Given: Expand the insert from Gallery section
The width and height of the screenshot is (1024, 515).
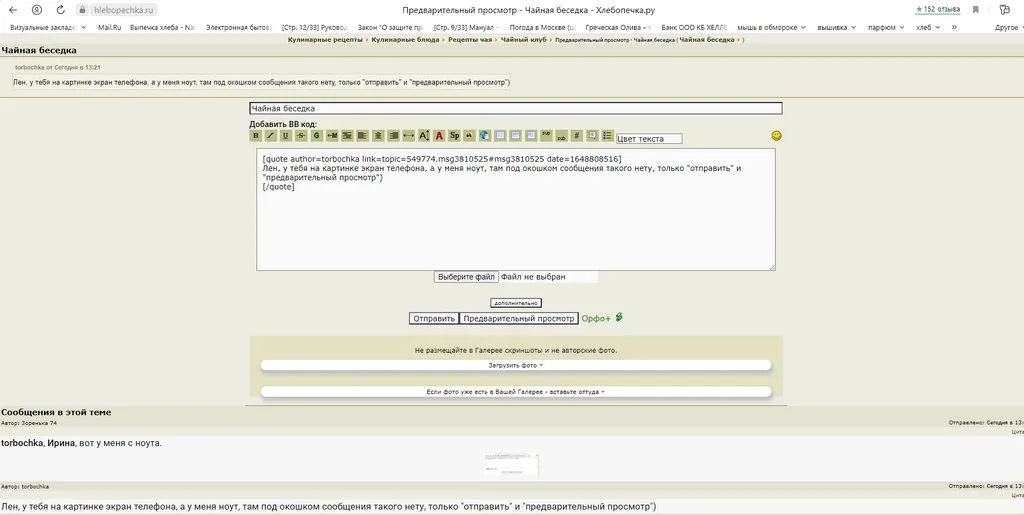Looking at the screenshot, I should coord(516,392).
